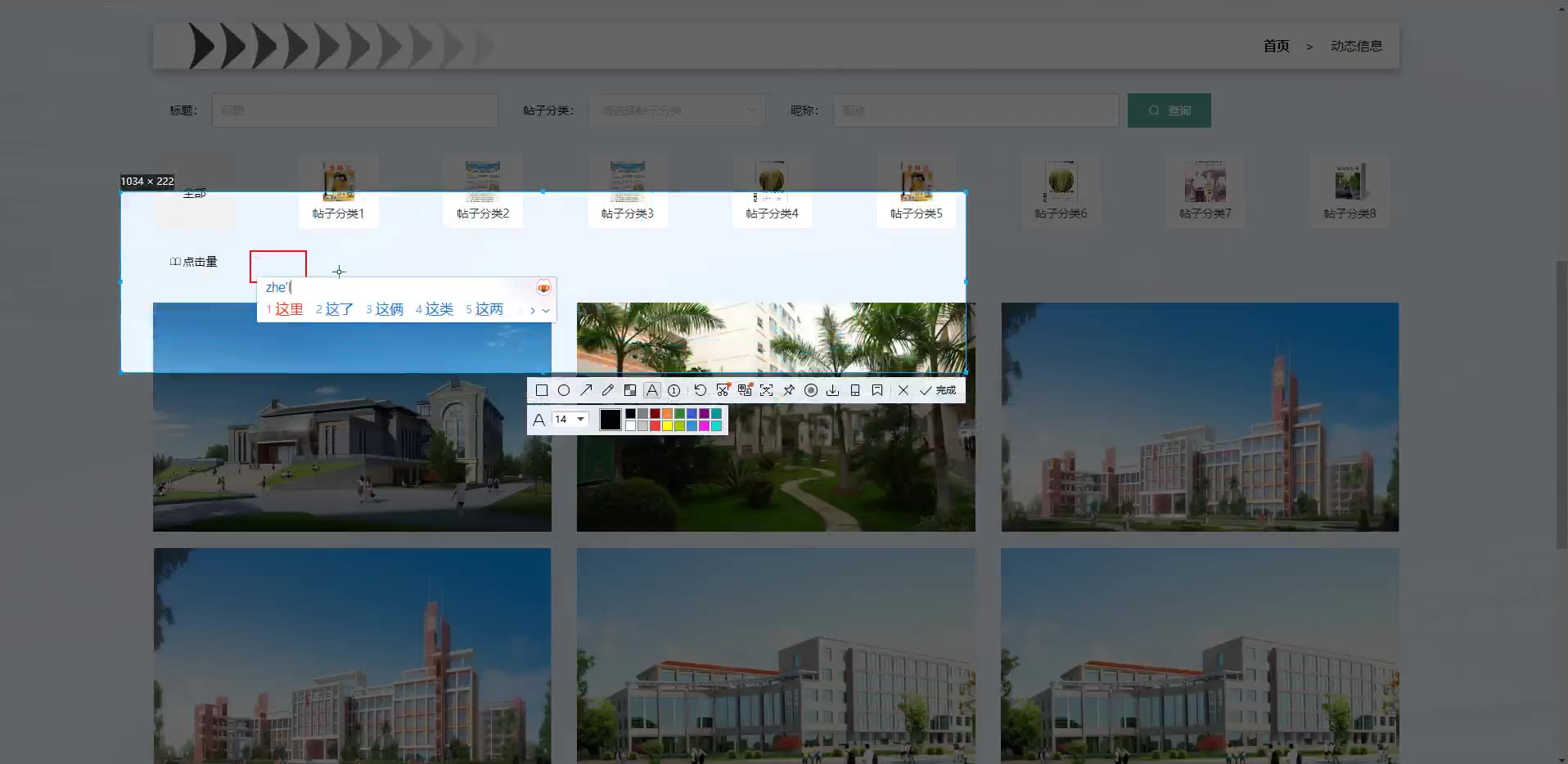Image resolution: width=1568 pixels, height=764 pixels.
Task: Pick the dark red color swatch
Action: (x=655, y=414)
